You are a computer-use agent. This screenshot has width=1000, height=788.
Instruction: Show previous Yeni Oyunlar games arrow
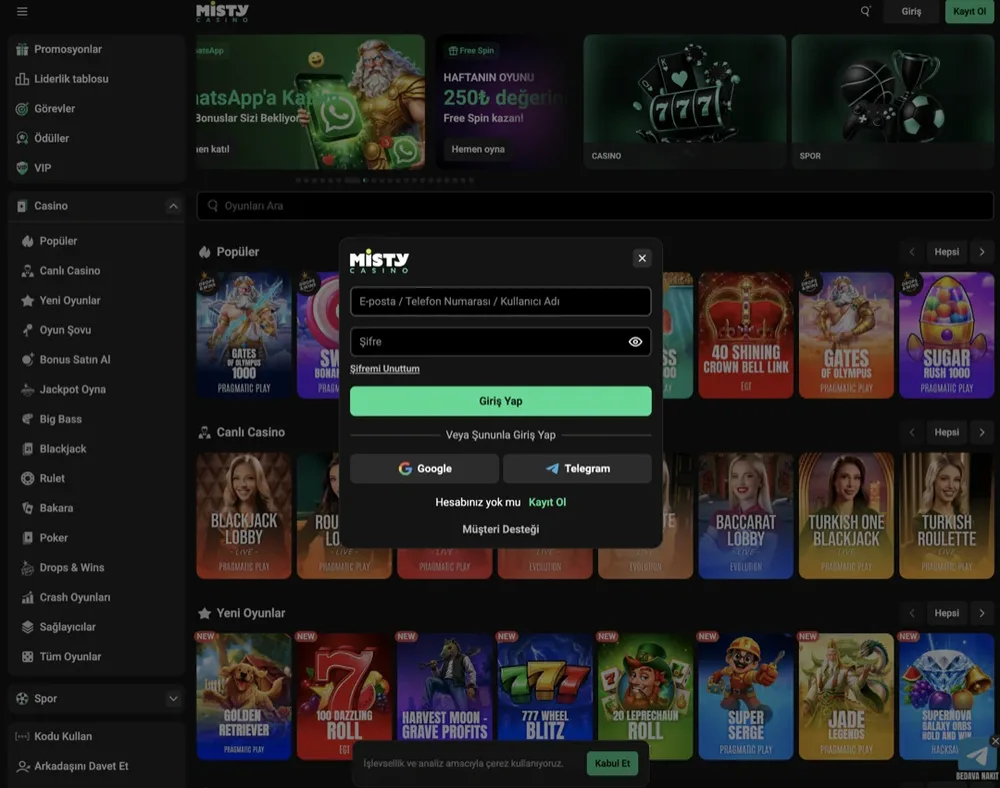point(912,613)
